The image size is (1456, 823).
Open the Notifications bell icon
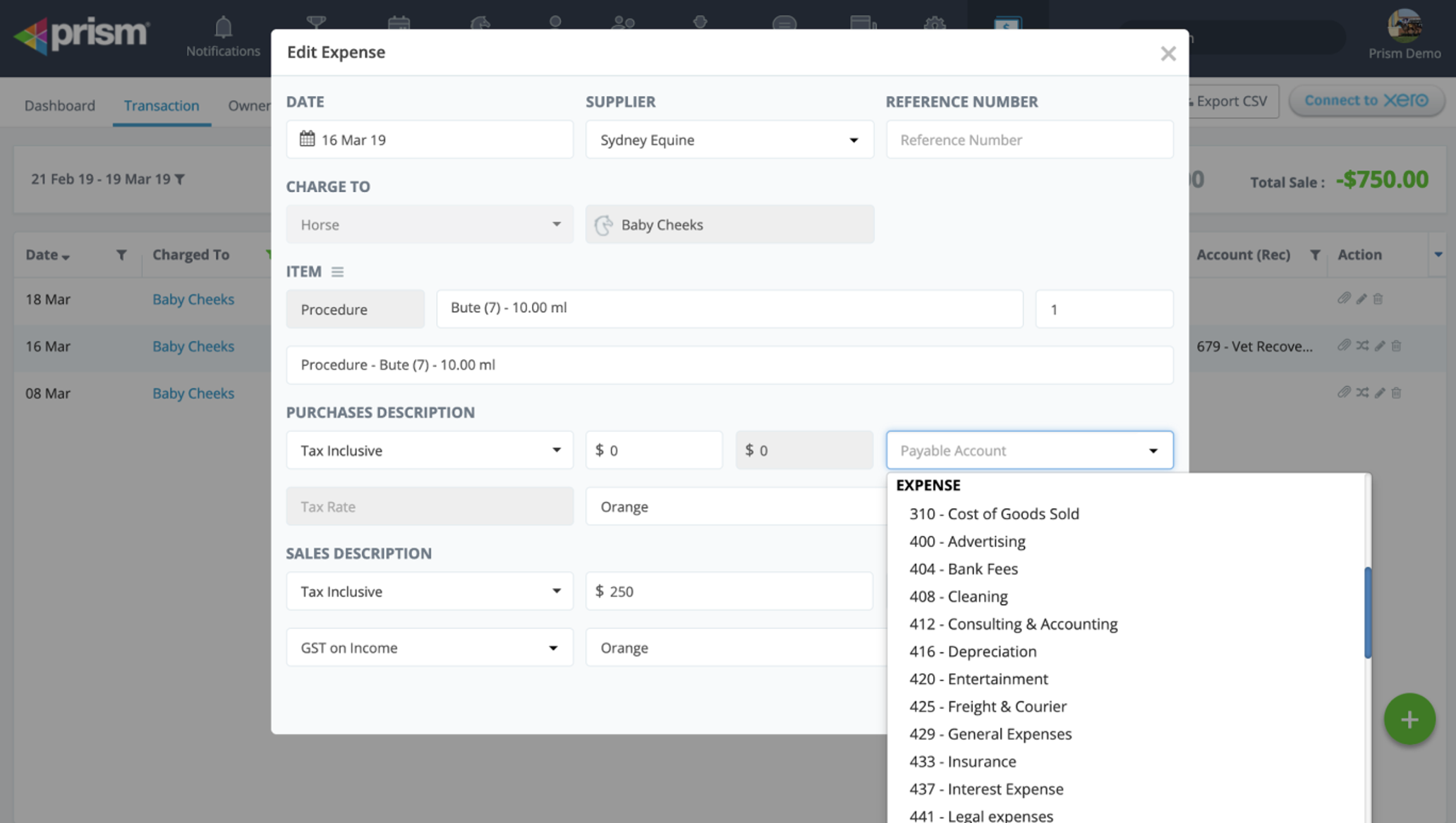coord(223,28)
